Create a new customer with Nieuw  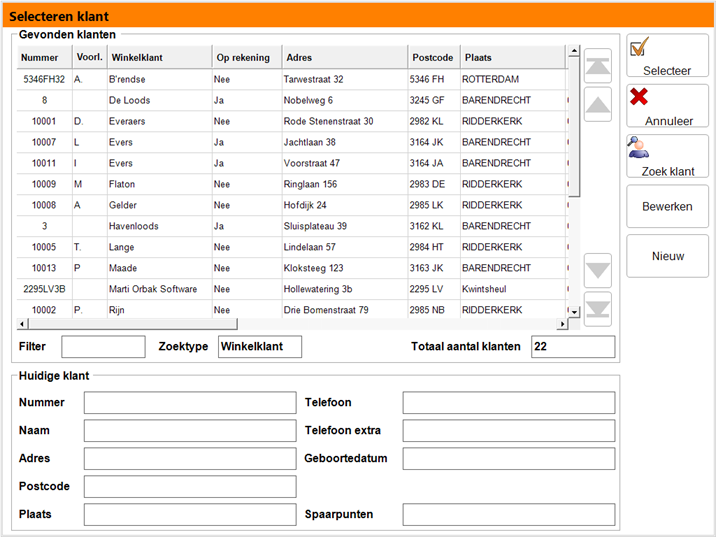click(x=667, y=256)
